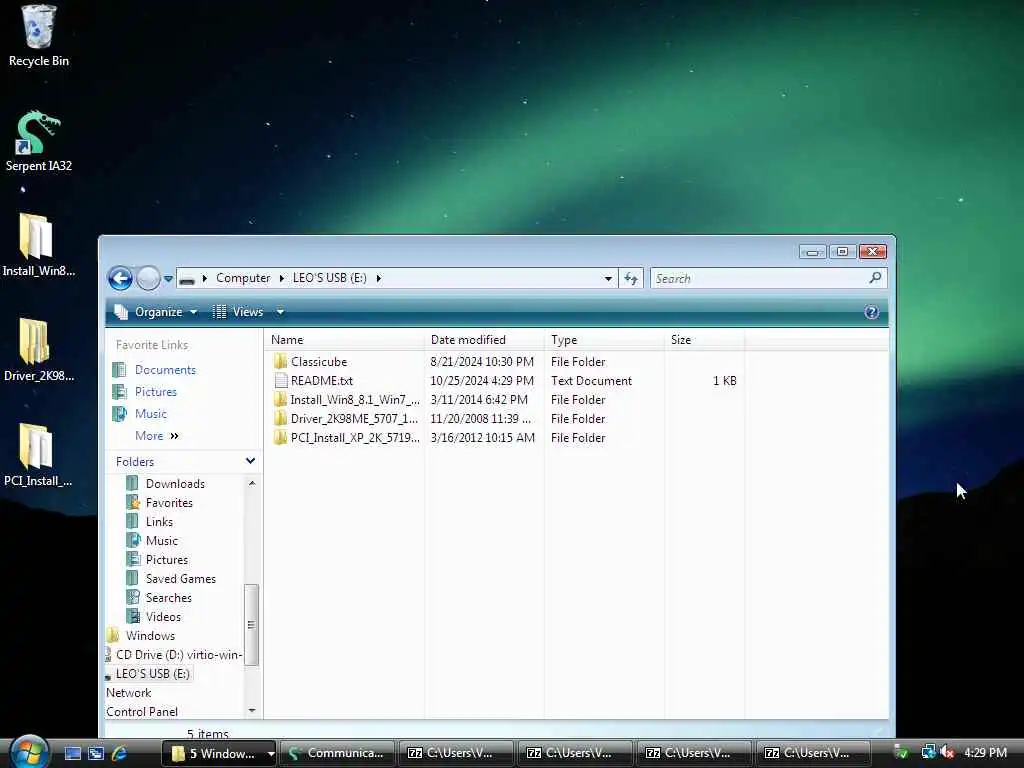Select the Serpent IA32 desktop shortcut
Screen dimensions: 1024x768
pos(39,142)
